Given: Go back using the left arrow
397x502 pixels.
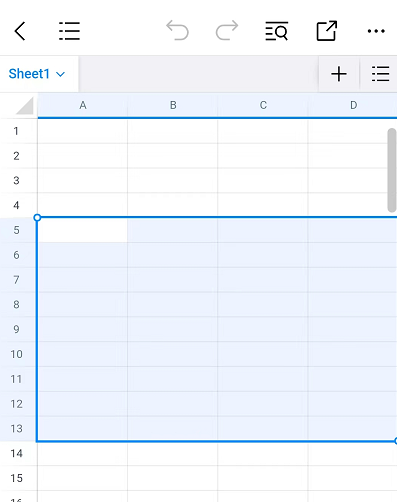Looking at the screenshot, I should (x=20, y=31).
